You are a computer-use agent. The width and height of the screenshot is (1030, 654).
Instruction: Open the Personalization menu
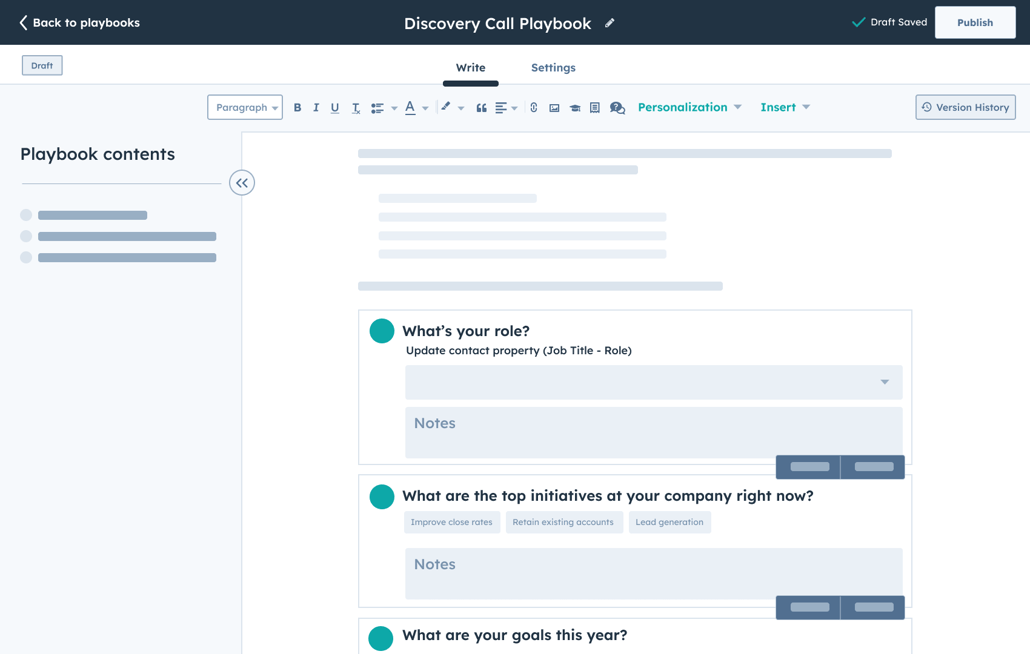pos(690,107)
